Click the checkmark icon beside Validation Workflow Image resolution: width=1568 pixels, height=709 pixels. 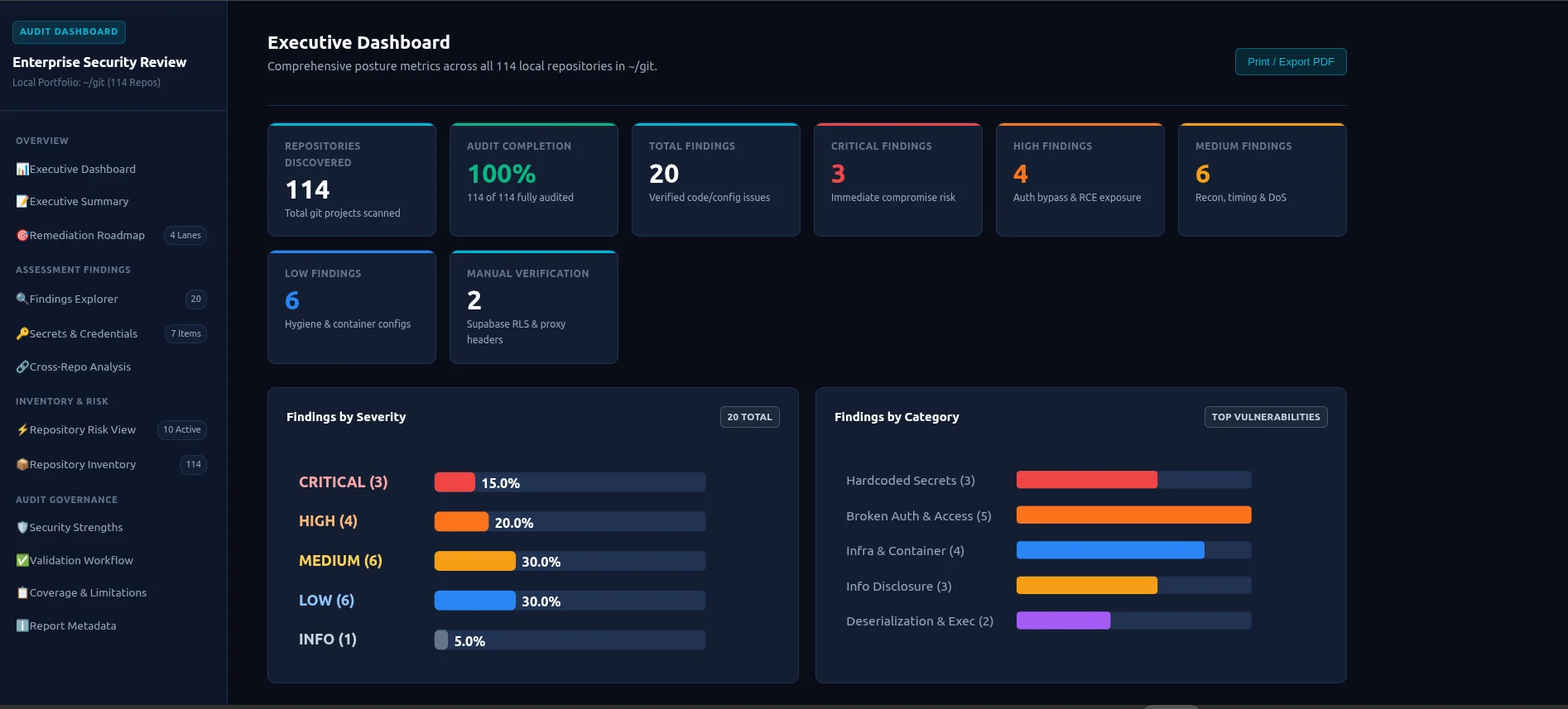coord(22,560)
